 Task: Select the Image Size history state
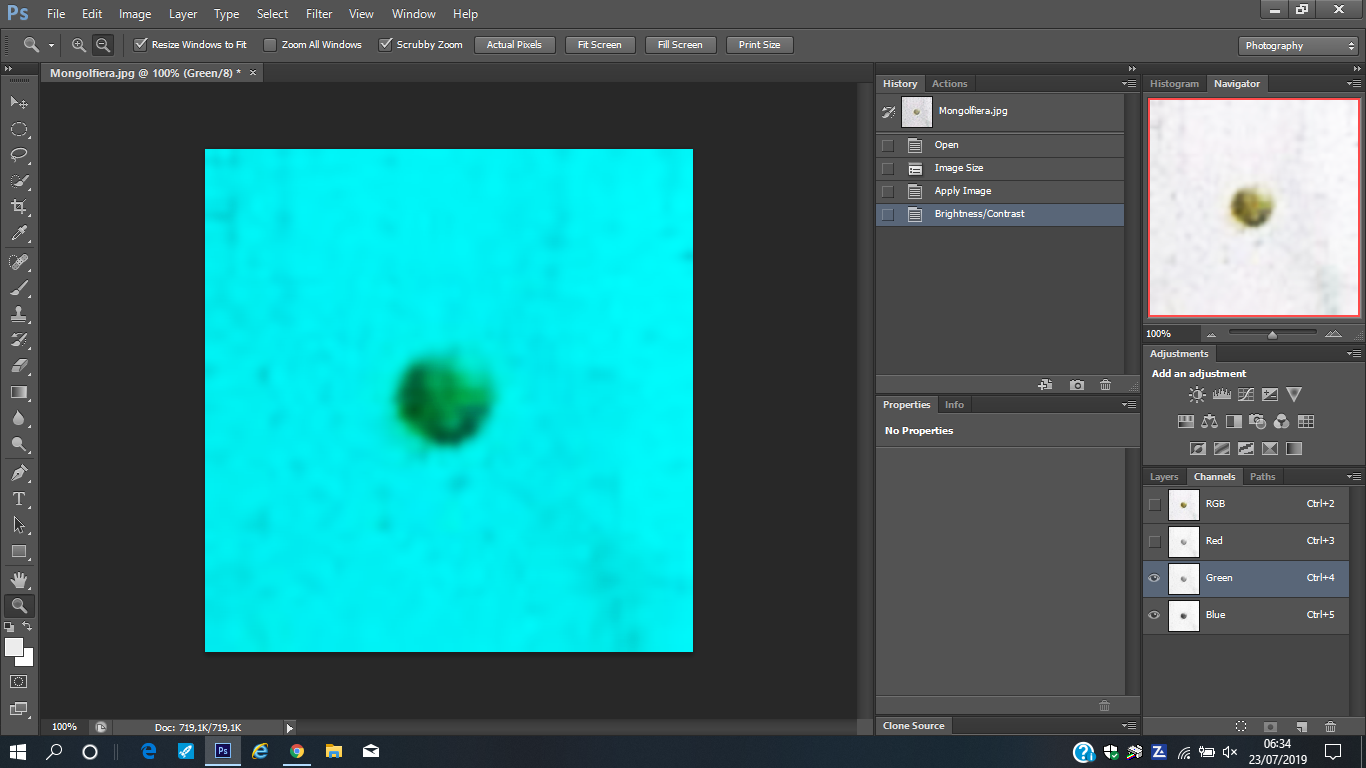958,168
